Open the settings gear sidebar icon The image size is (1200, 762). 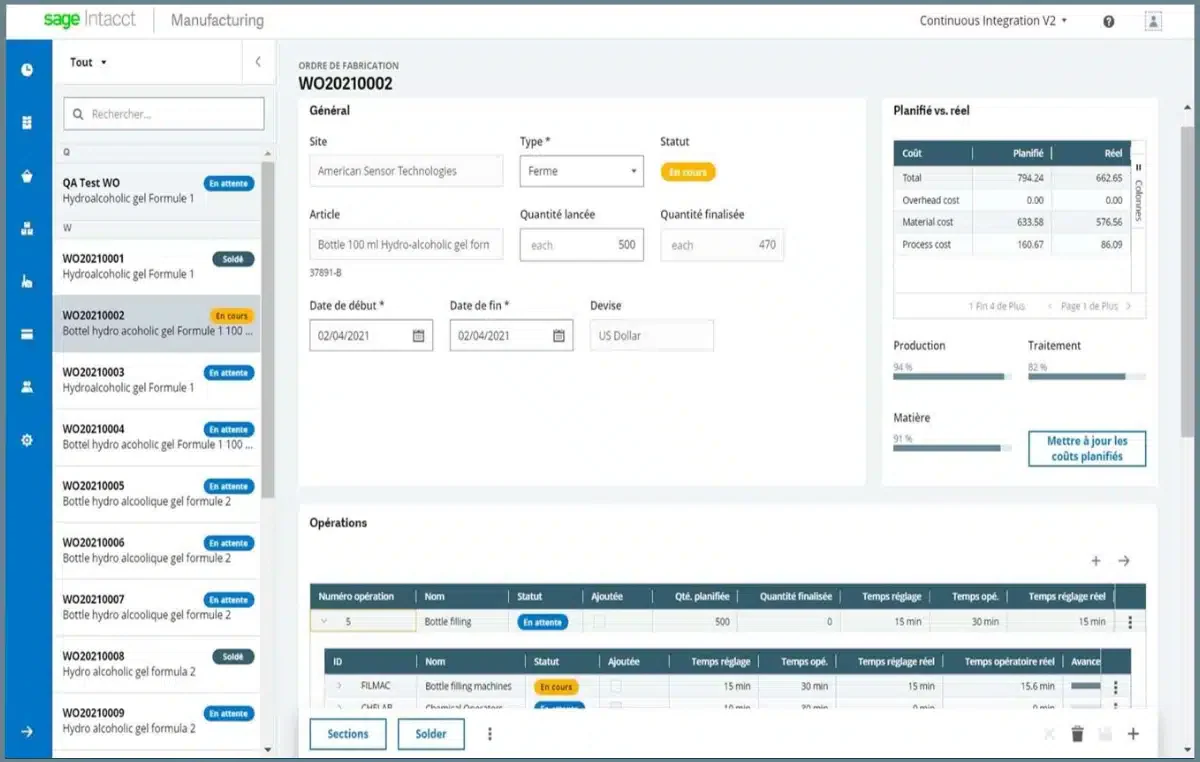coord(27,440)
